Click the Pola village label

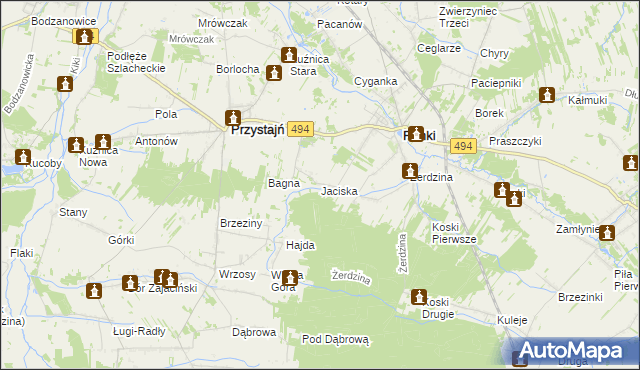coord(166,114)
